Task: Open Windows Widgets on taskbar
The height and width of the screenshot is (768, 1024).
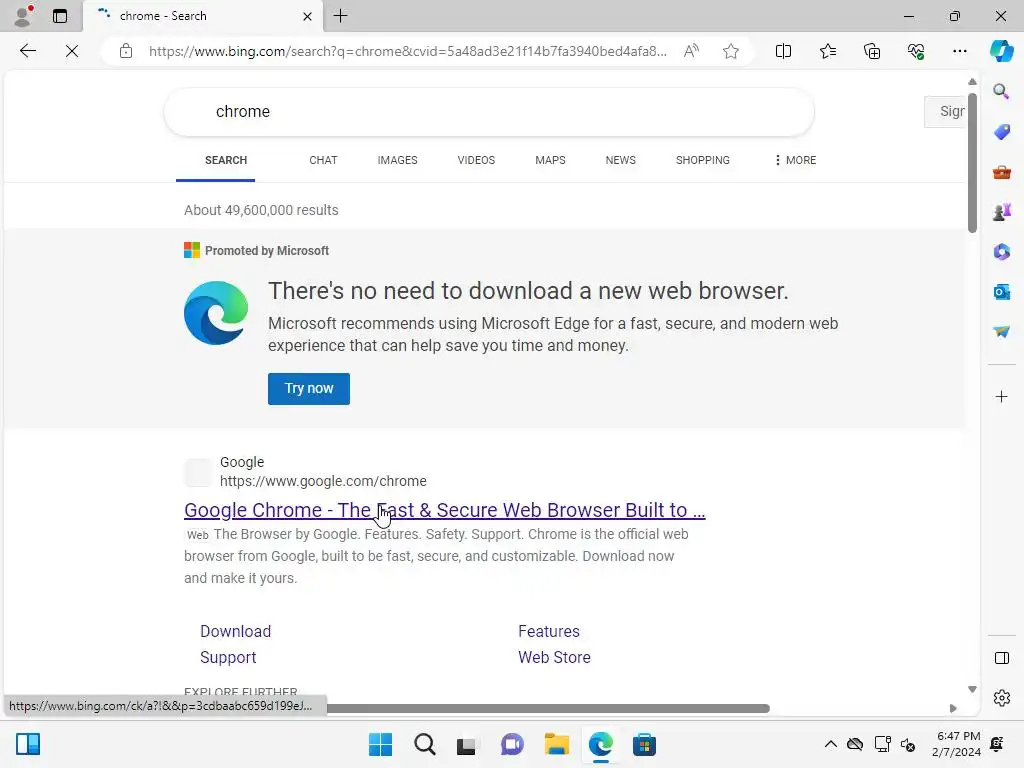Action: (x=28, y=744)
